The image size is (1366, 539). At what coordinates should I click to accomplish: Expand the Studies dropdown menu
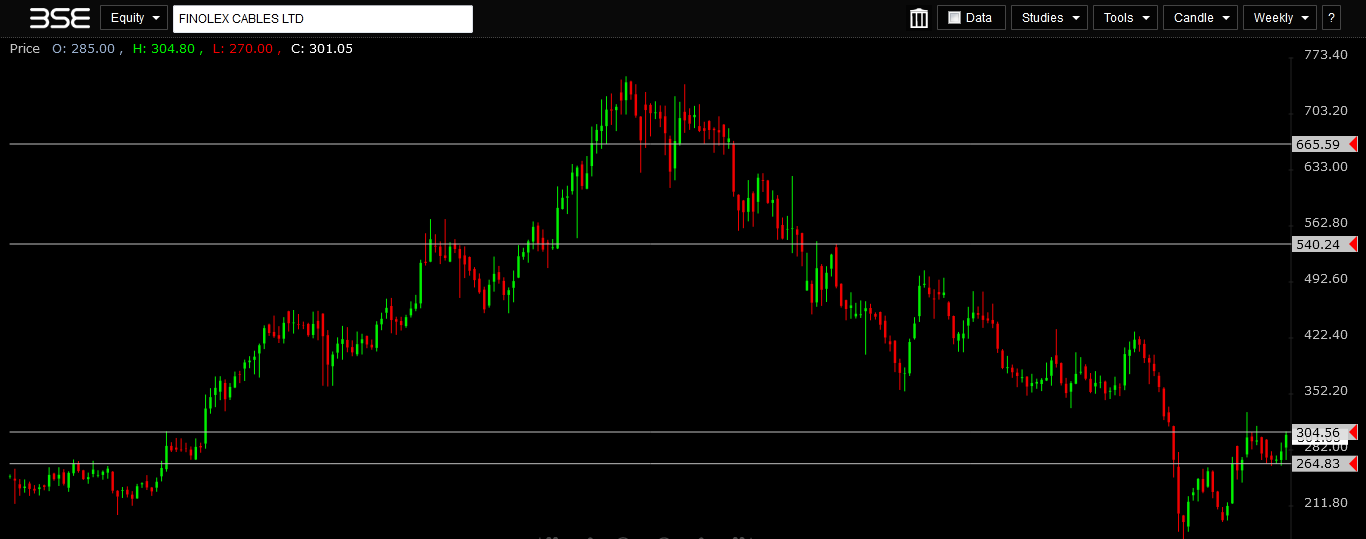click(1048, 18)
